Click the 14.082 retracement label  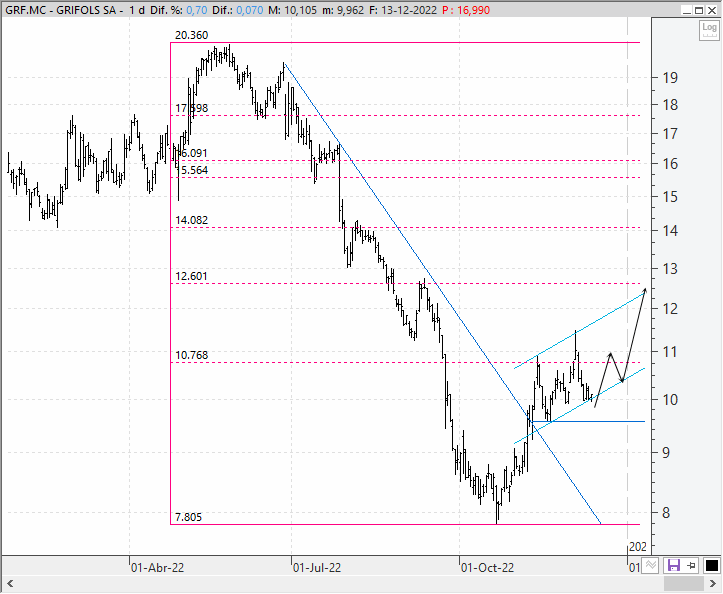[191, 220]
